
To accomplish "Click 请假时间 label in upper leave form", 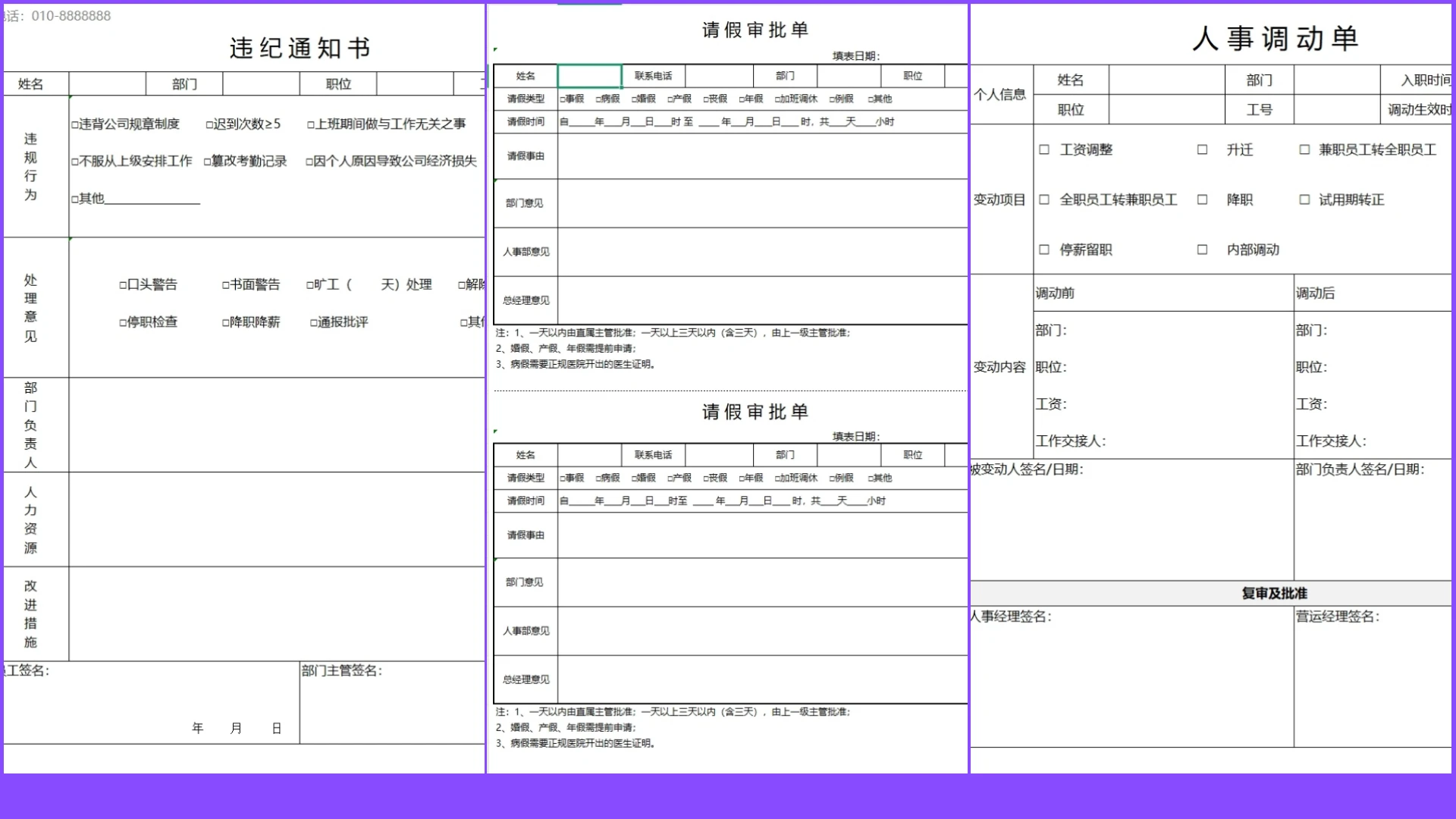I will point(526,121).
